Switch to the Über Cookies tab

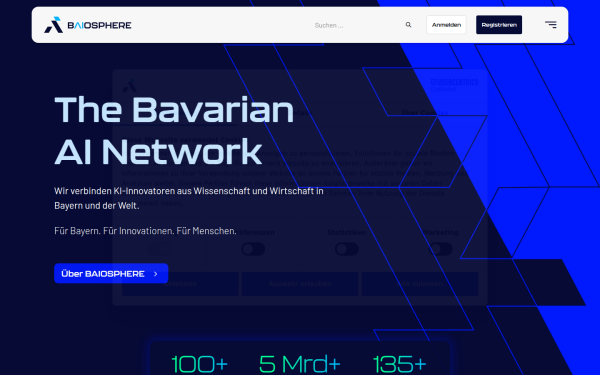424,113
